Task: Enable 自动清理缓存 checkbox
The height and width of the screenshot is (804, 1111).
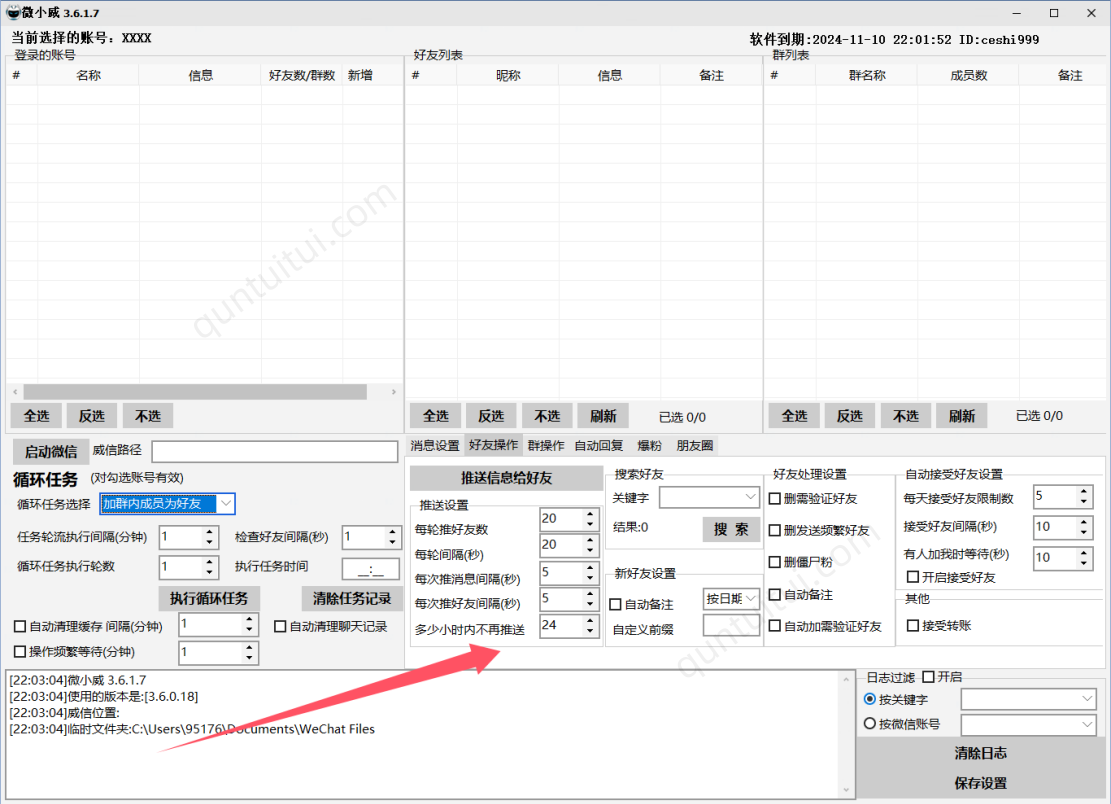Action: [x=20, y=626]
